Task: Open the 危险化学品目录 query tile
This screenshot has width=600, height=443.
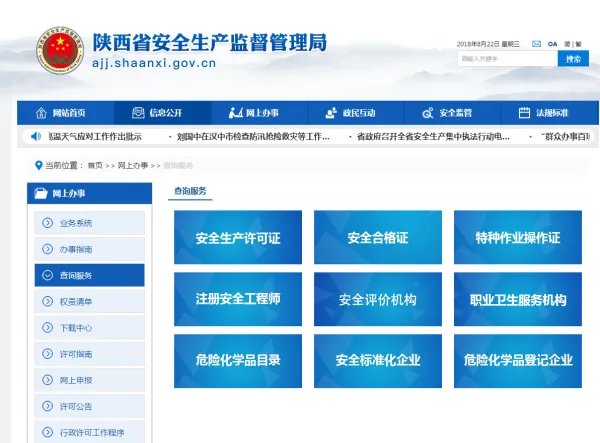Action: point(238,361)
